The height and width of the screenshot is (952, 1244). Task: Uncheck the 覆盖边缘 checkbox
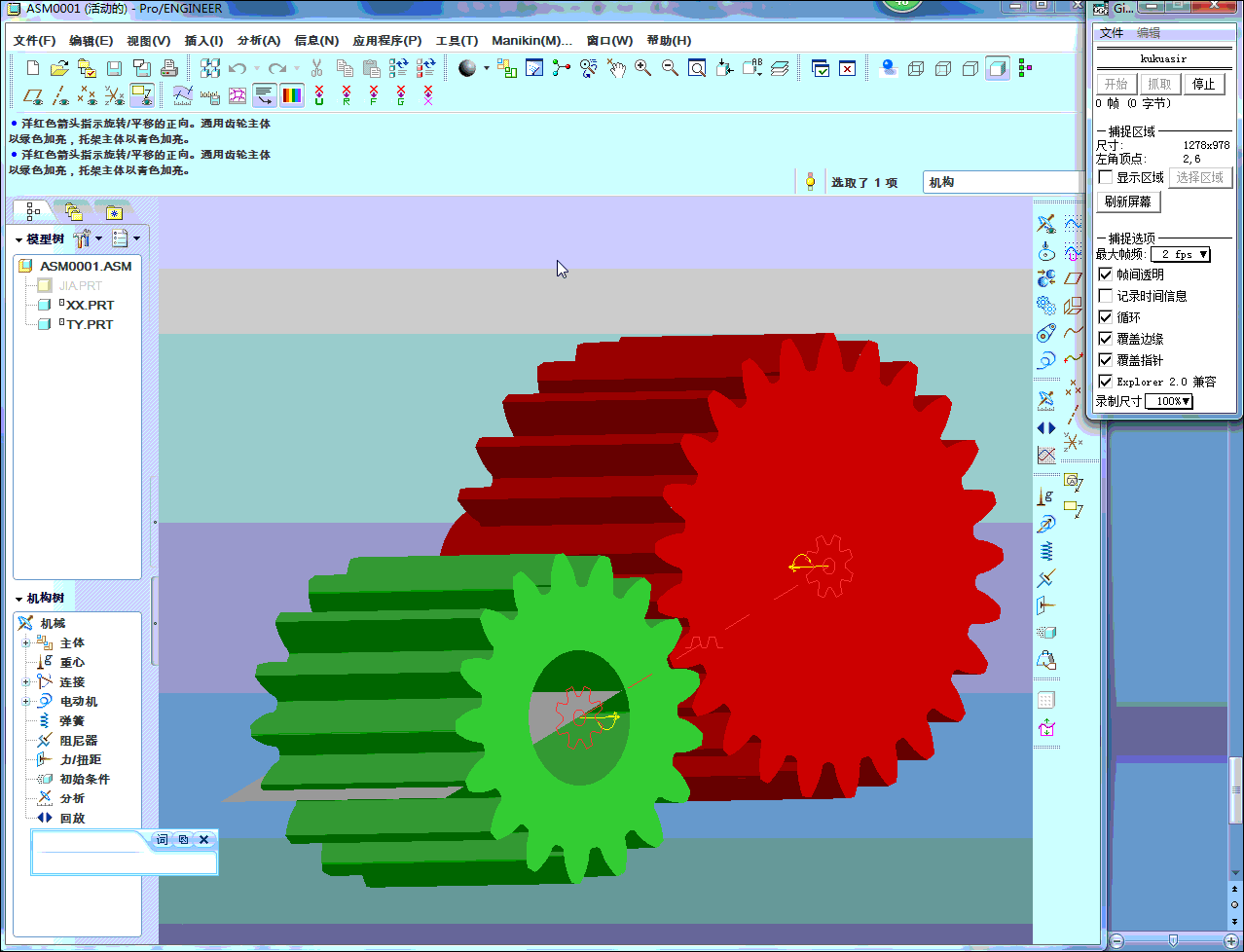click(1106, 339)
